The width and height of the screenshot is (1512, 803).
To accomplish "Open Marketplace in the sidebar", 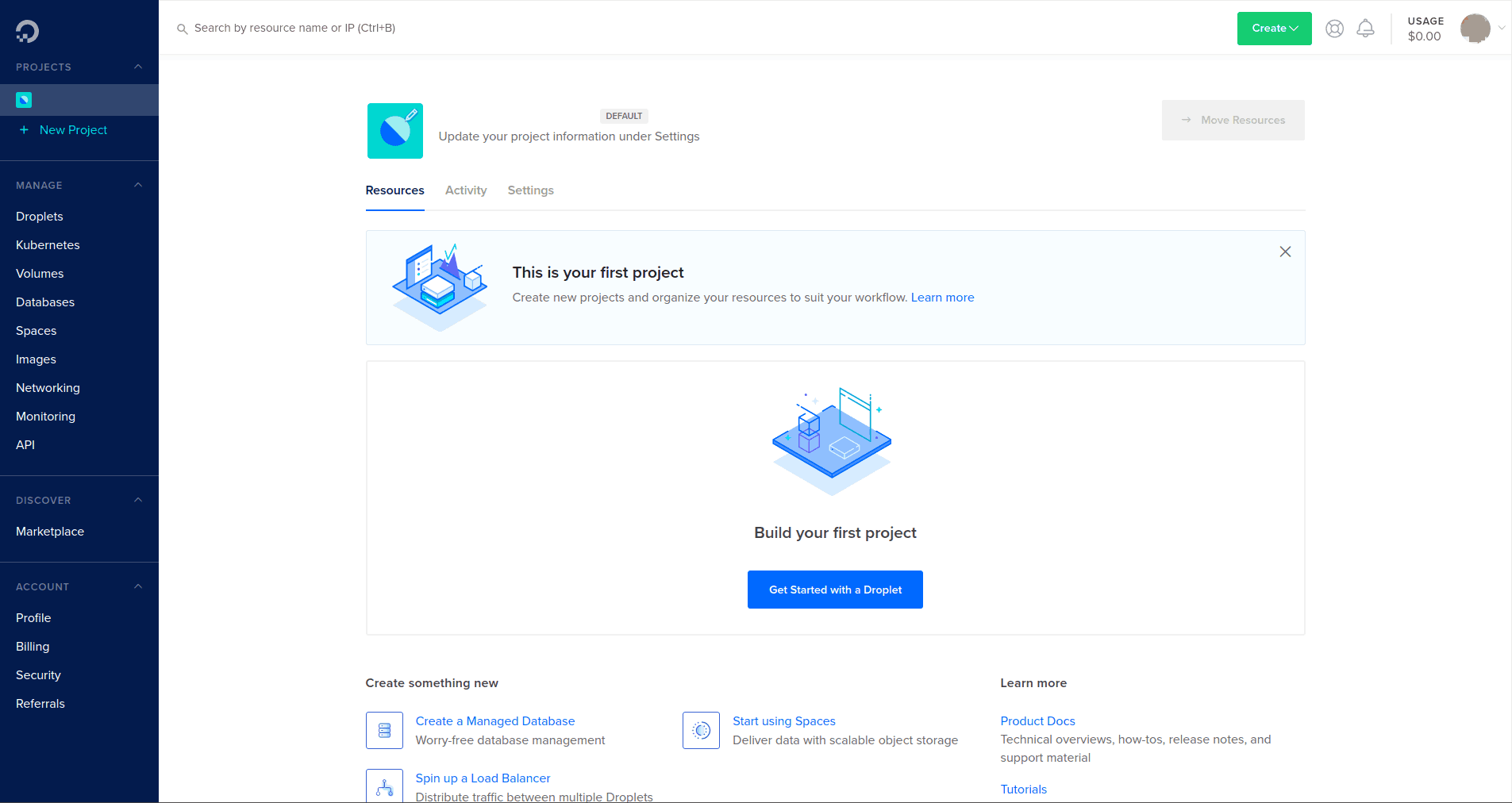I will point(50,532).
